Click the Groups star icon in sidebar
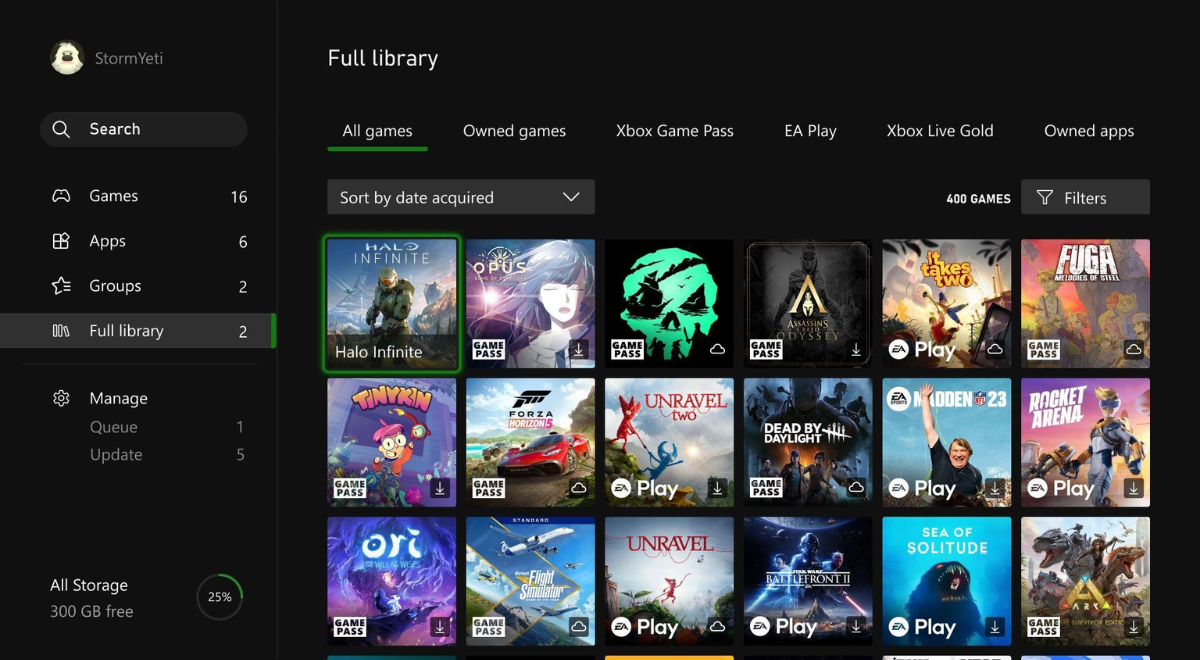This screenshot has height=660, width=1200. coord(61,286)
